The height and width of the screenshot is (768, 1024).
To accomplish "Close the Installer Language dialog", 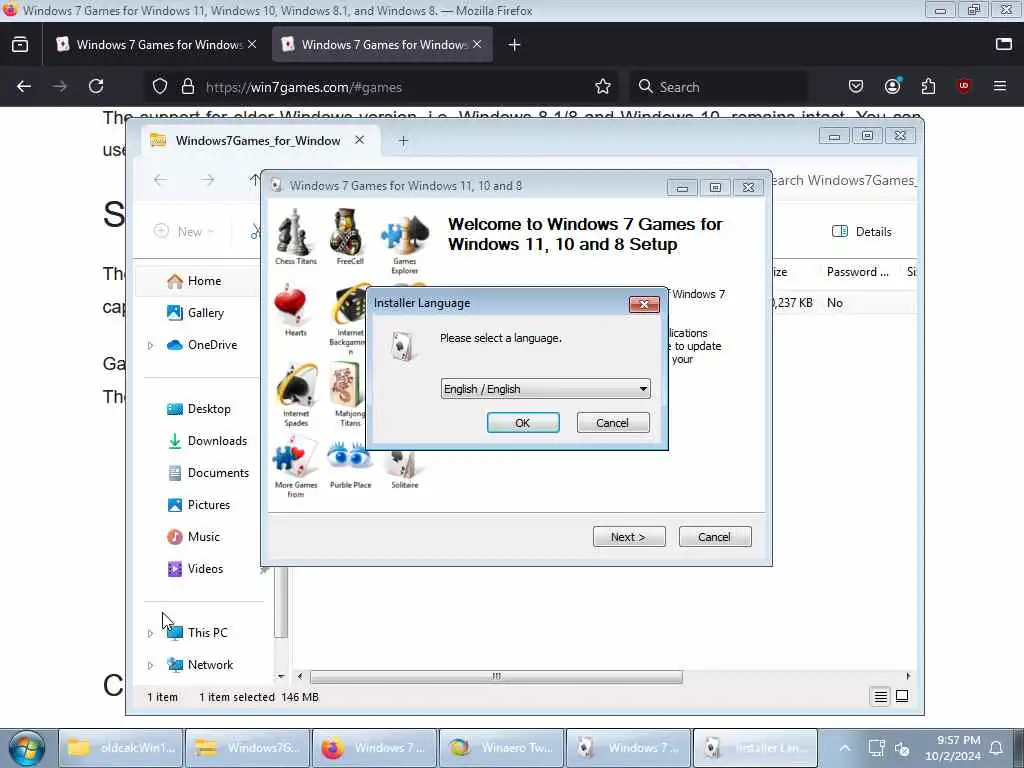I will [644, 304].
